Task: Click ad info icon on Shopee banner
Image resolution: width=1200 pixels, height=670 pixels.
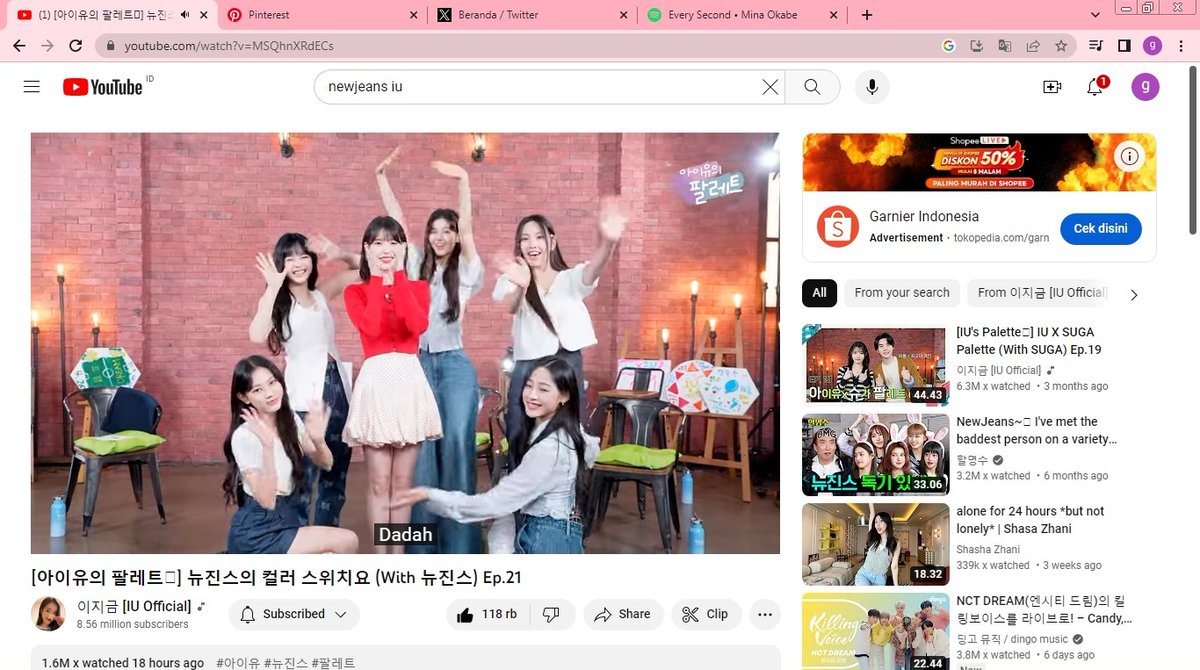Action: 1130,156
